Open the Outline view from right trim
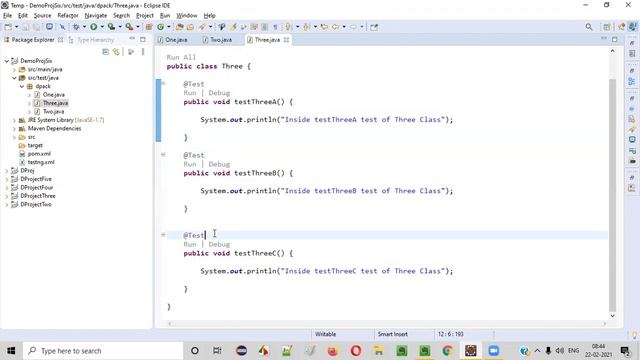Image resolution: width=640 pixels, height=360 pixels. [632, 82]
